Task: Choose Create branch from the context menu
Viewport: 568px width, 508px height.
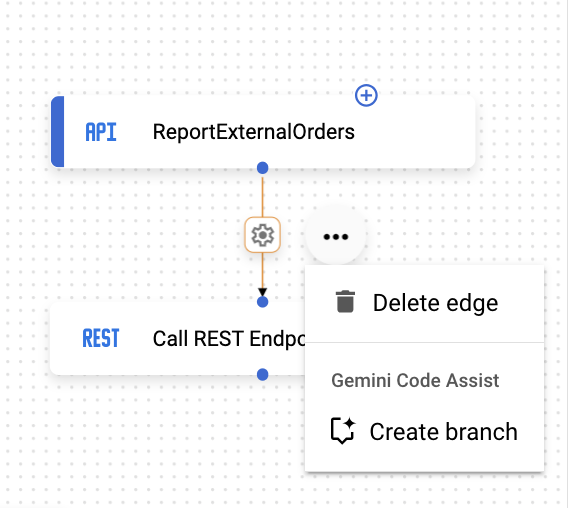Action: click(425, 432)
